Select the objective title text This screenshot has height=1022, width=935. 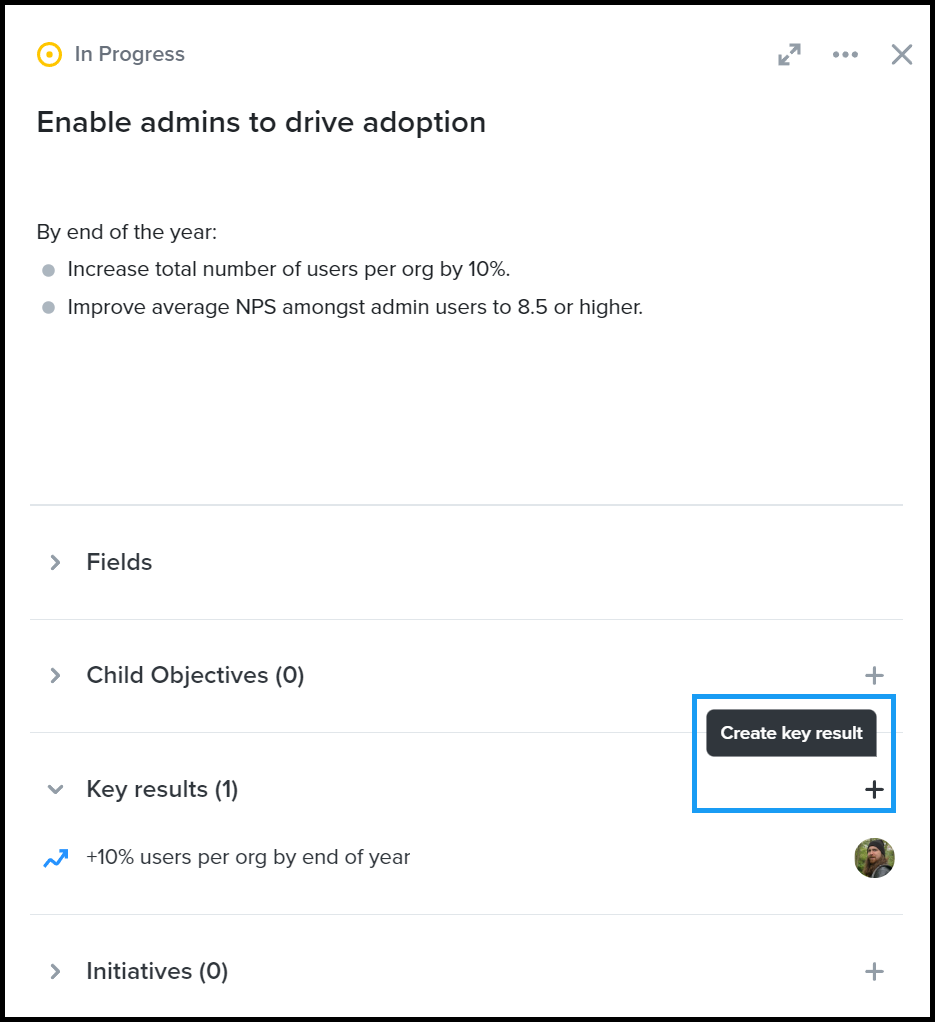(260, 122)
